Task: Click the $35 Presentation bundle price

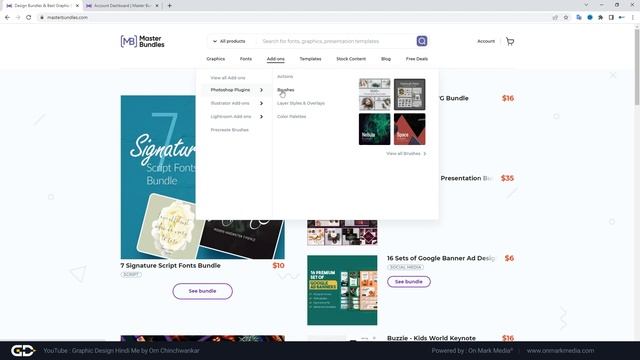Action: (x=507, y=178)
